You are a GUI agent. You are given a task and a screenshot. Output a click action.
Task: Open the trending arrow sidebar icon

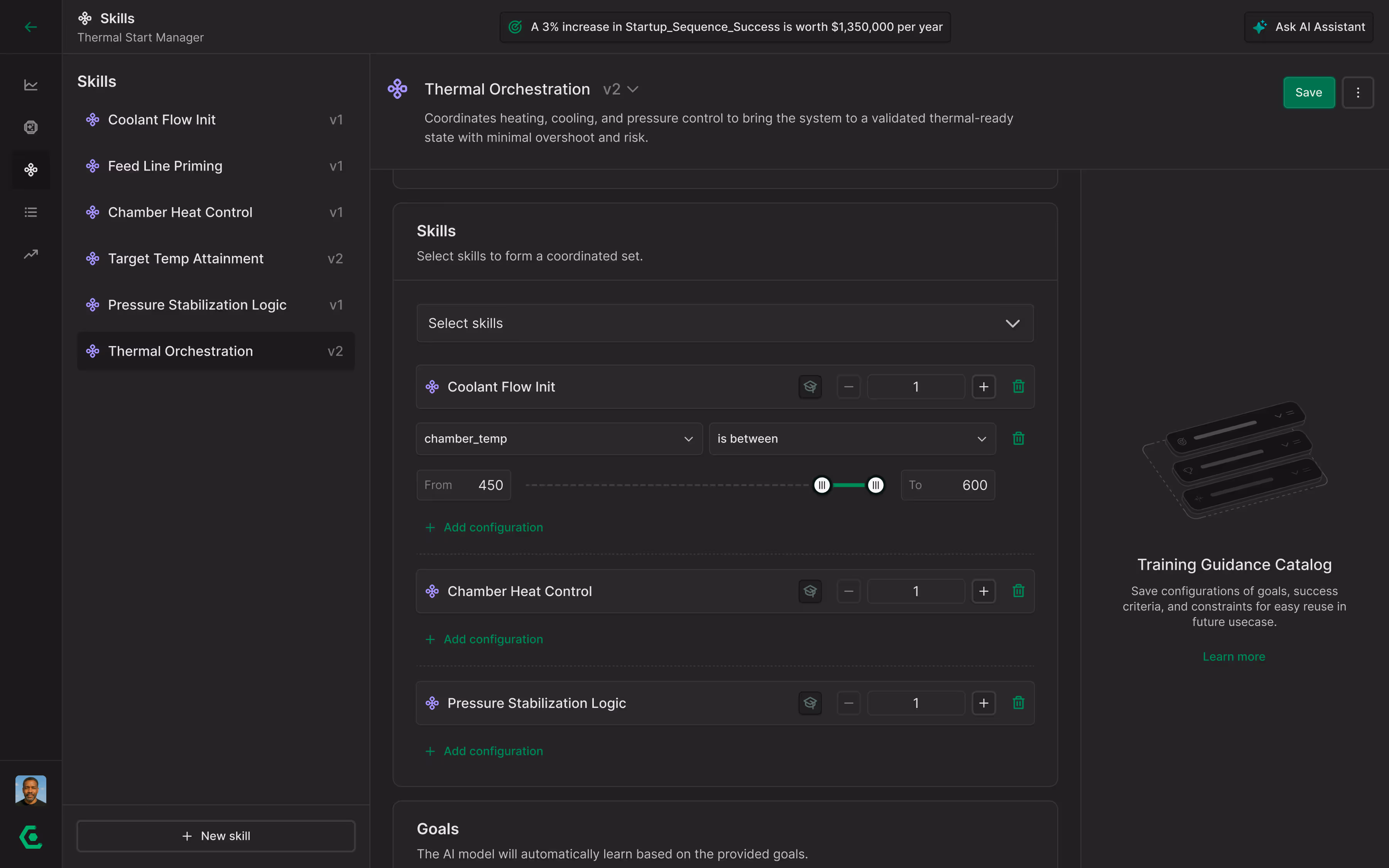[x=31, y=254]
